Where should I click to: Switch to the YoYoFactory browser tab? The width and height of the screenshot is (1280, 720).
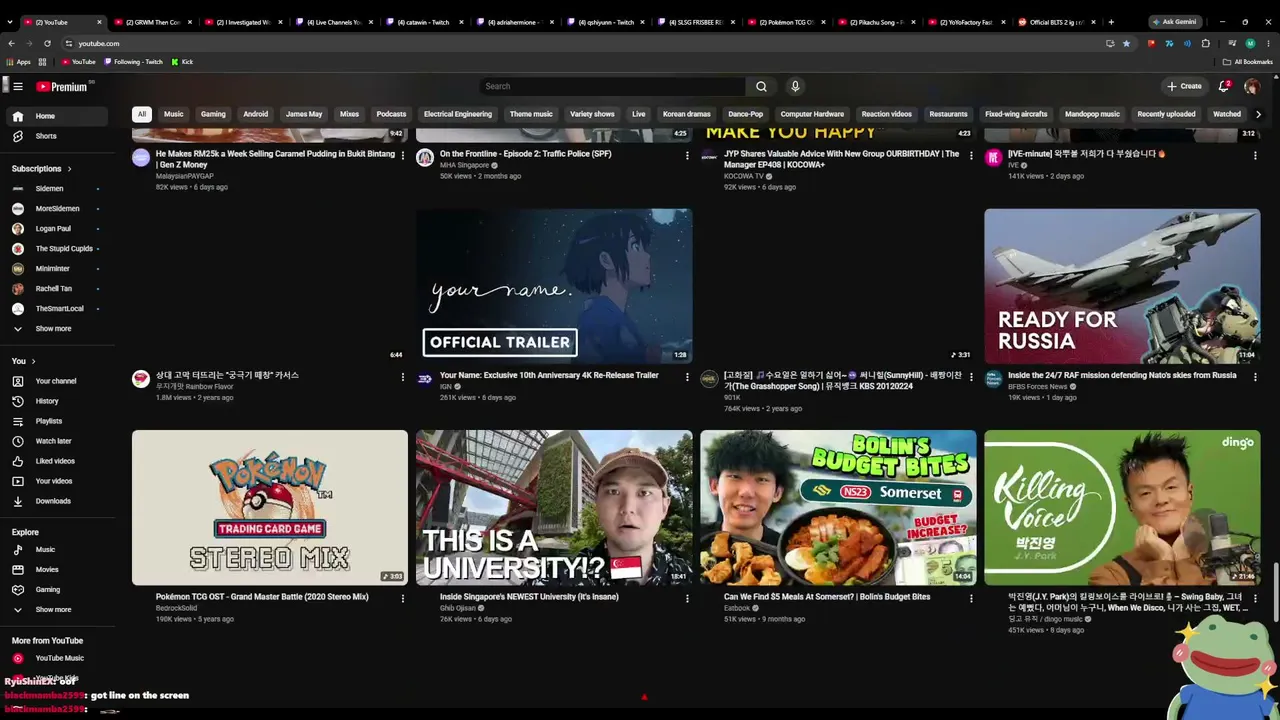967,22
